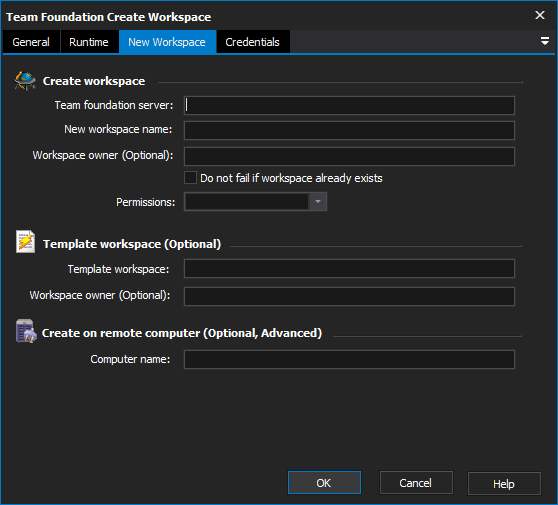
Task: Click the Cancel button
Action: (x=416, y=483)
